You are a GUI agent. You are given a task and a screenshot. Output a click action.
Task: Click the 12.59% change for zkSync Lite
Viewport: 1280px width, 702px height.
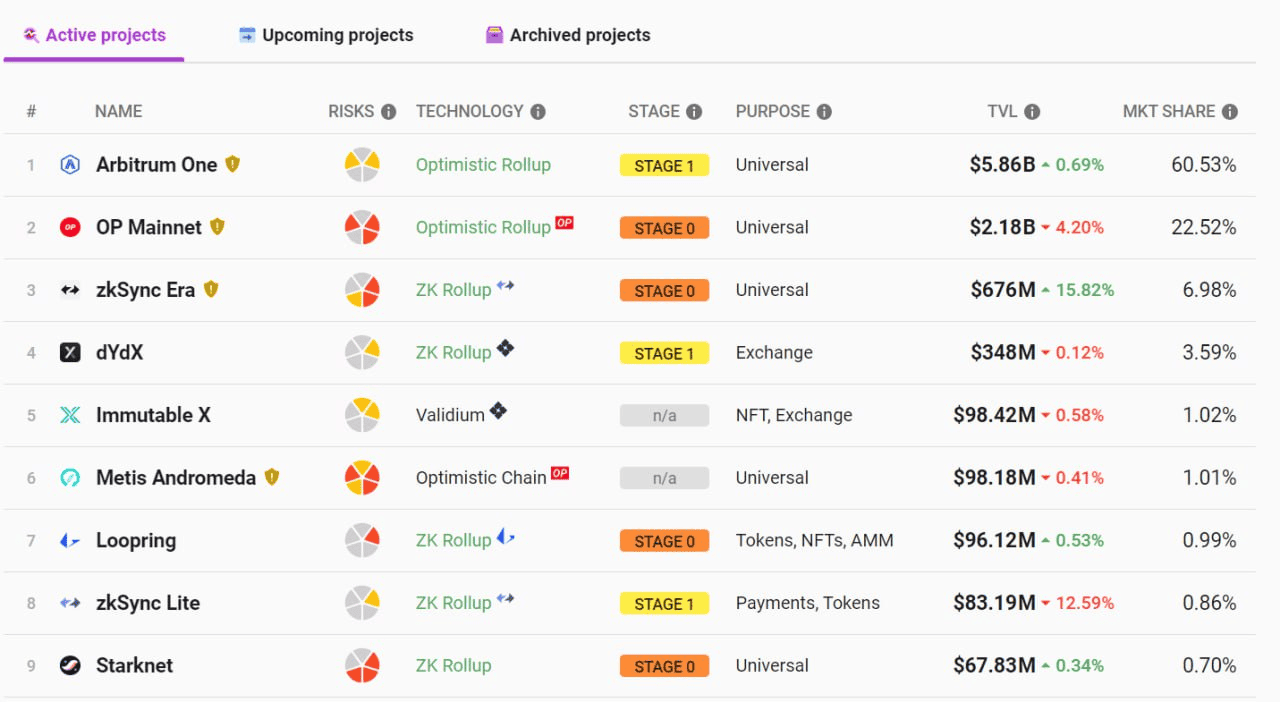point(1077,603)
